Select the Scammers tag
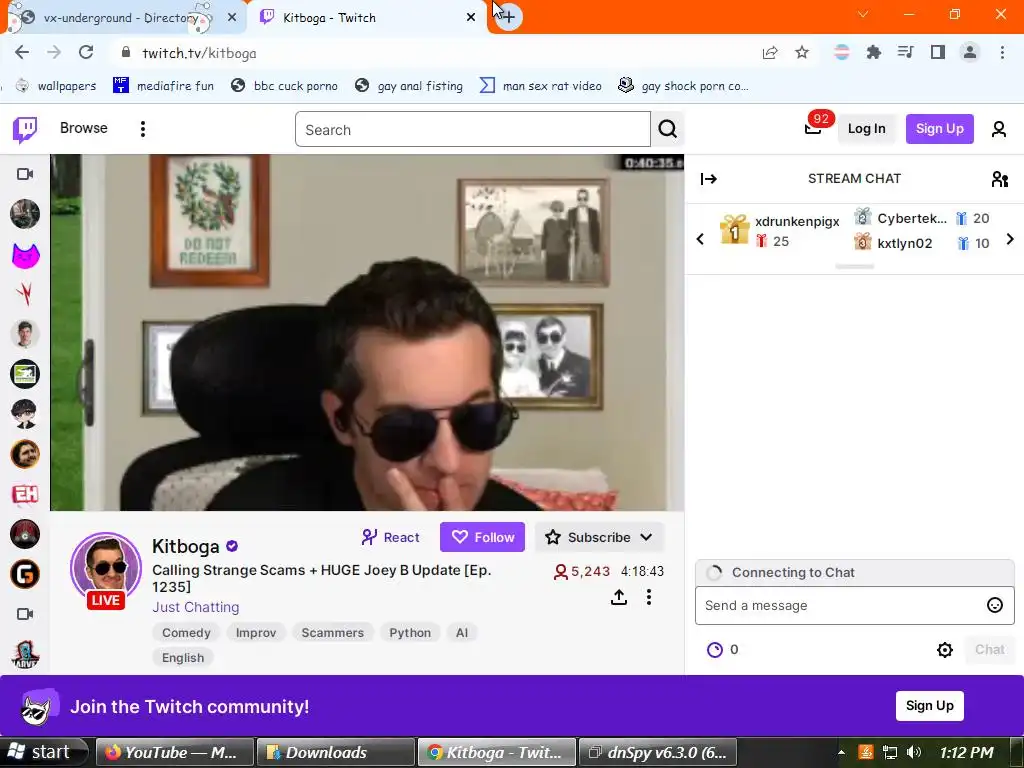The width and height of the screenshot is (1024, 768). pos(332,633)
